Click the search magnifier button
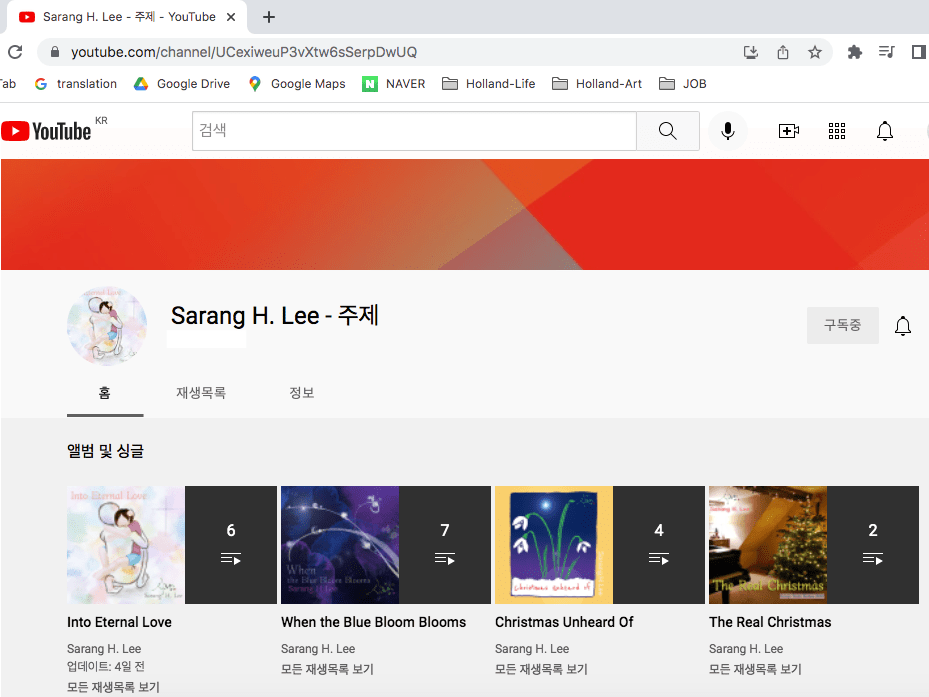This screenshot has height=697, width=929. tap(667, 131)
